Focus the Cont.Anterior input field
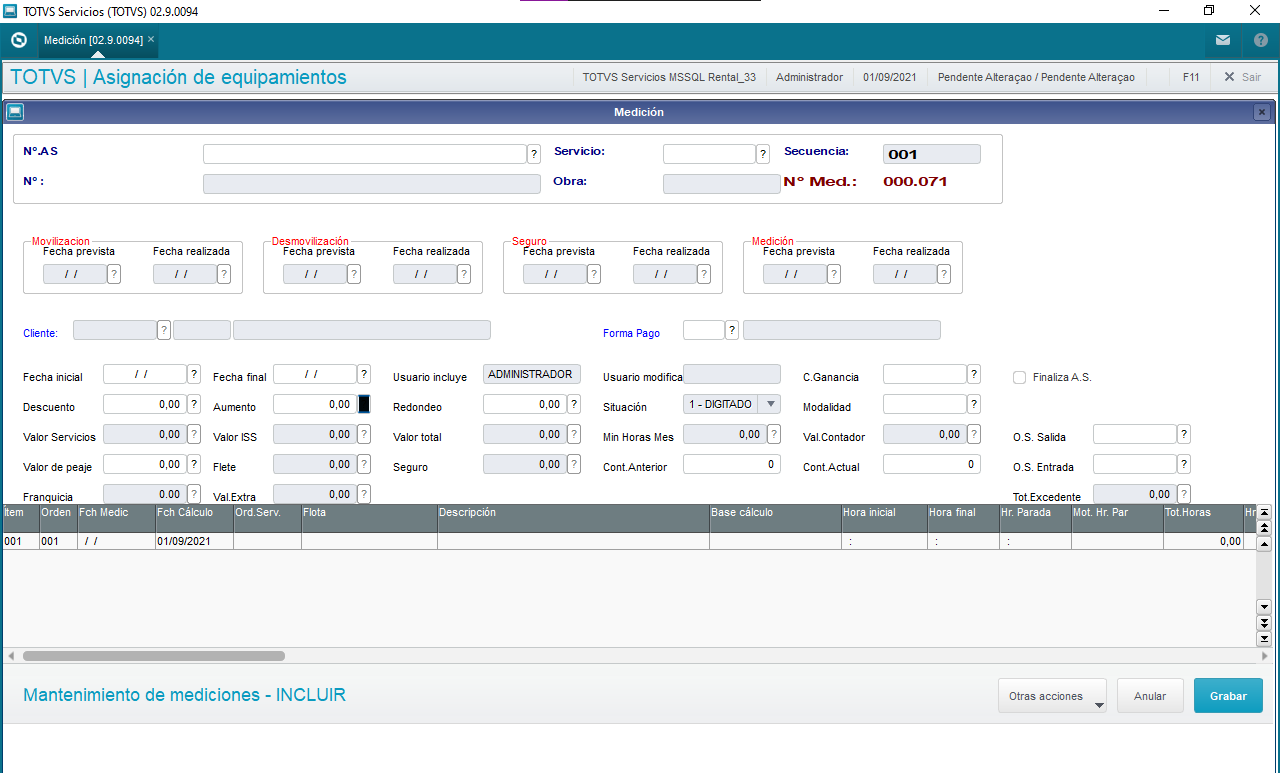 pos(732,464)
